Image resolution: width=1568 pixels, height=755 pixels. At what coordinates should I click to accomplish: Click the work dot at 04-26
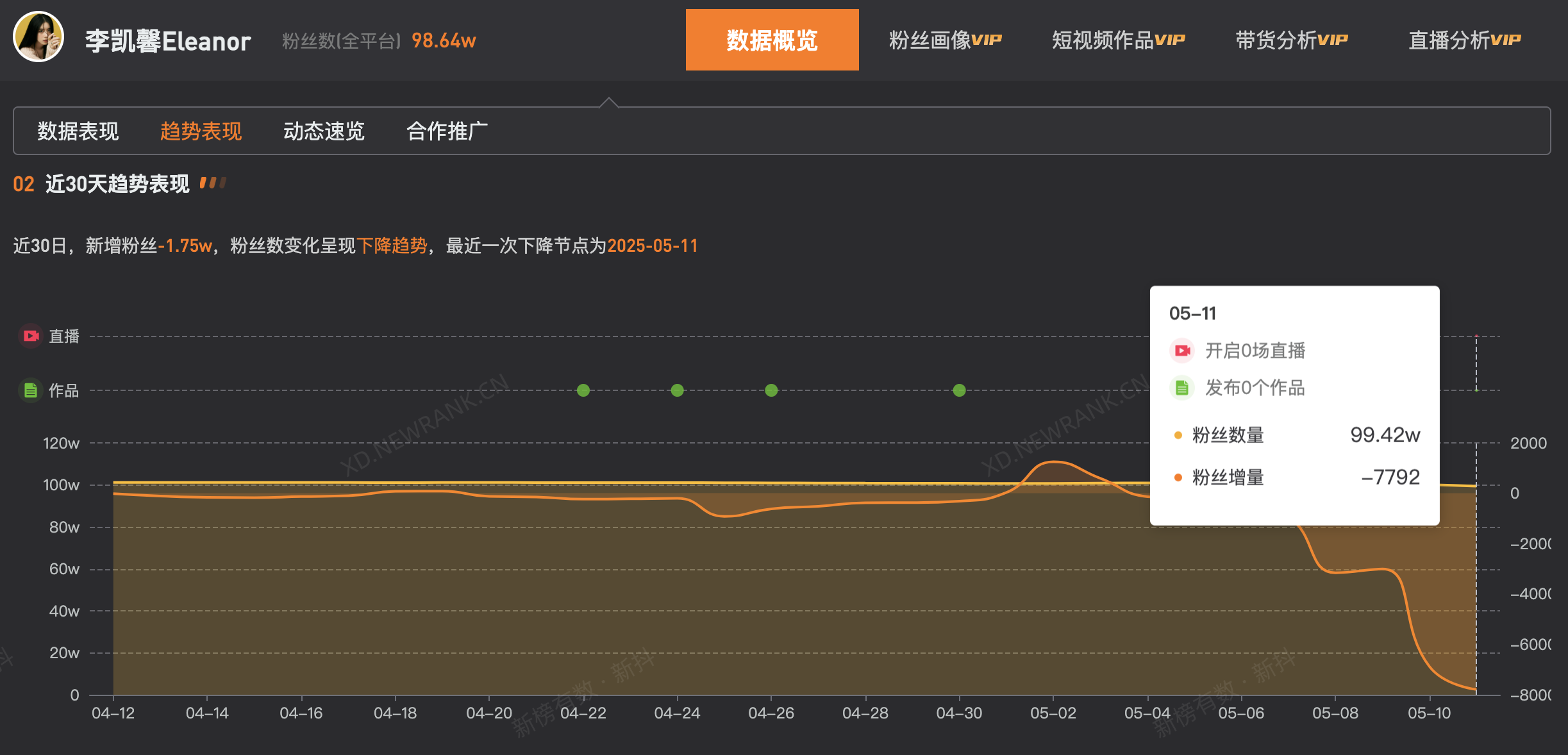click(771, 390)
